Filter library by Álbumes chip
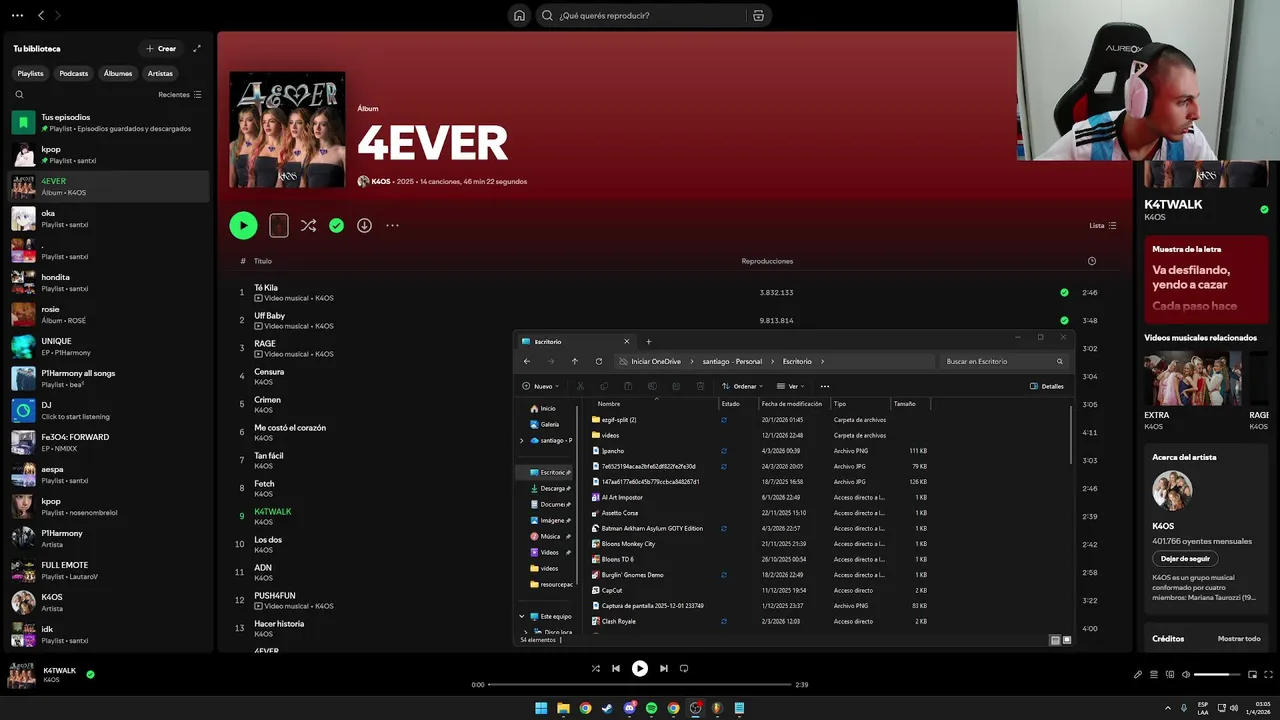The image size is (1280, 720). point(118,73)
